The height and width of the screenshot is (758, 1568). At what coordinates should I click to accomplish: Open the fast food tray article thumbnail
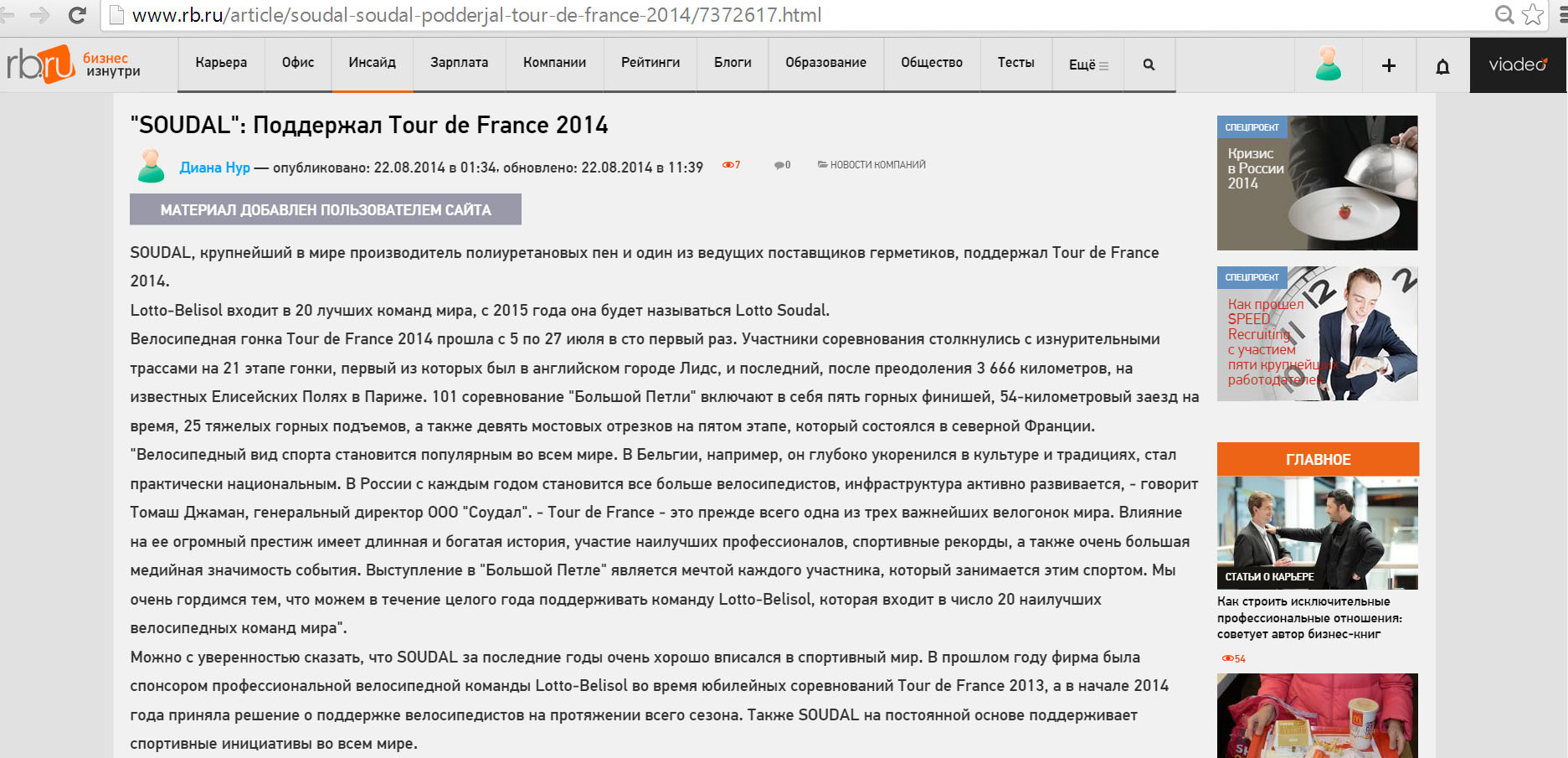click(x=1318, y=715)
